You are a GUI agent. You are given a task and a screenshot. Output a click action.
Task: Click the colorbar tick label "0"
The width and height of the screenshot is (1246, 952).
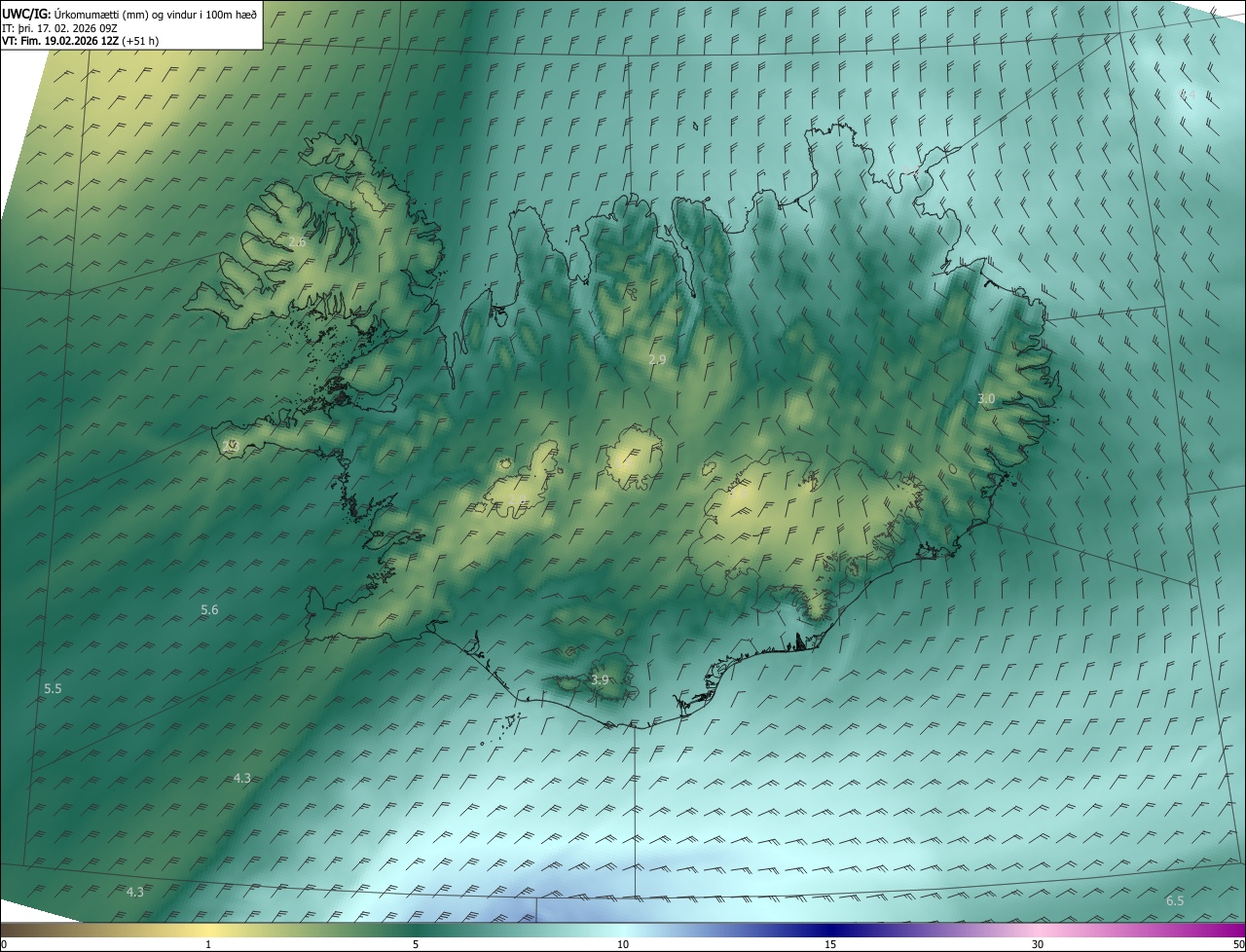[x=3, y=945]
